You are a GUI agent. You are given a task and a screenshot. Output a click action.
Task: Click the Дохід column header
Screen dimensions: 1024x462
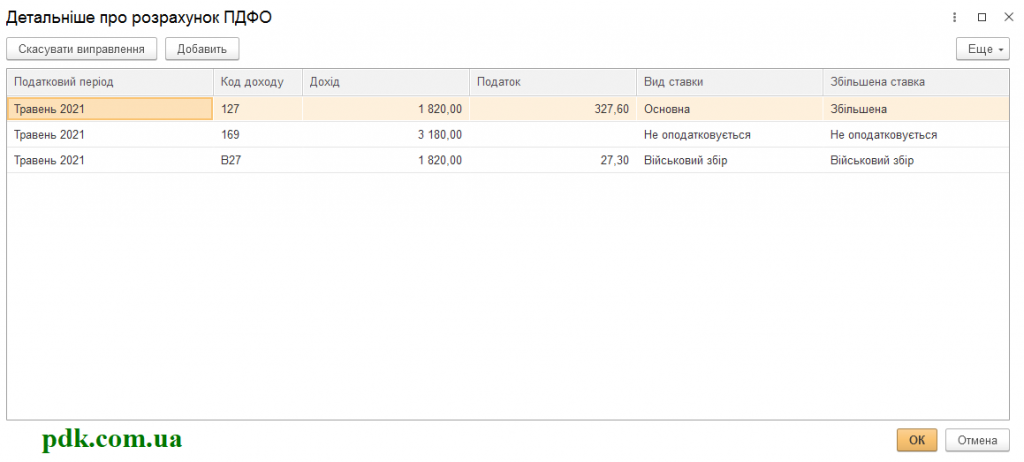click(386, 82)
